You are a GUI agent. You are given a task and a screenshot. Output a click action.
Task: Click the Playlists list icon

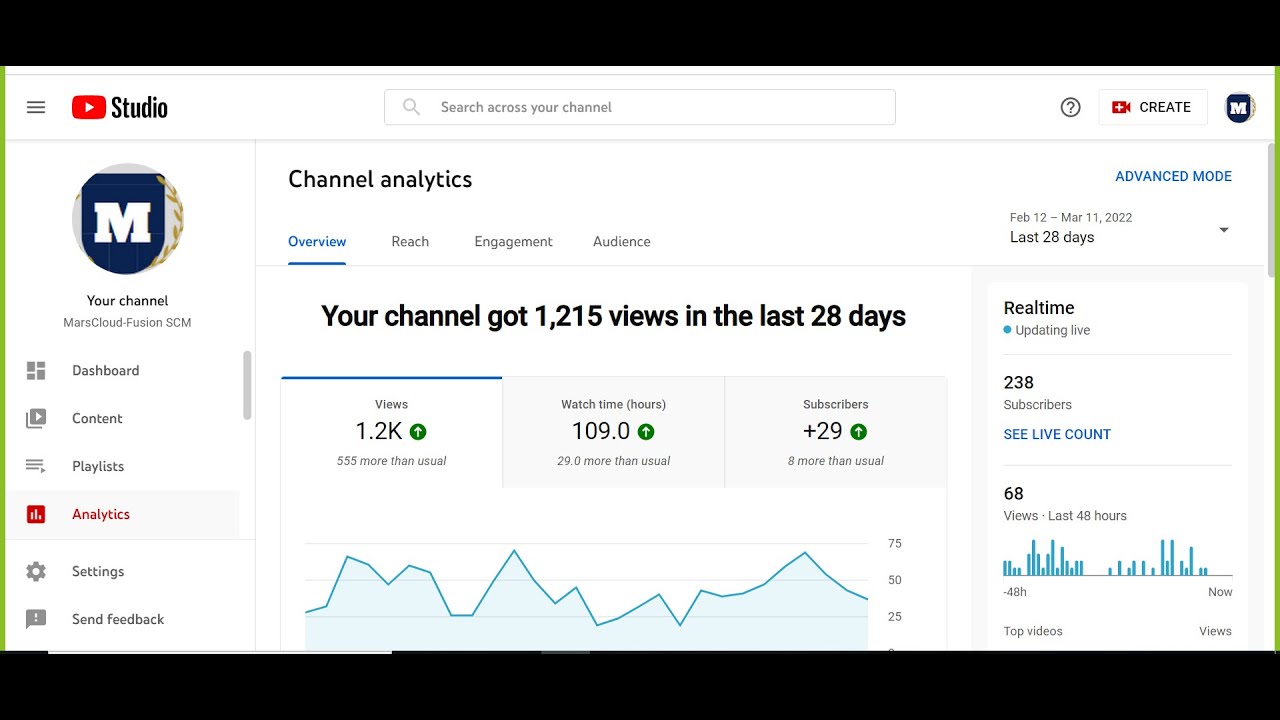[x=36, y=466]
